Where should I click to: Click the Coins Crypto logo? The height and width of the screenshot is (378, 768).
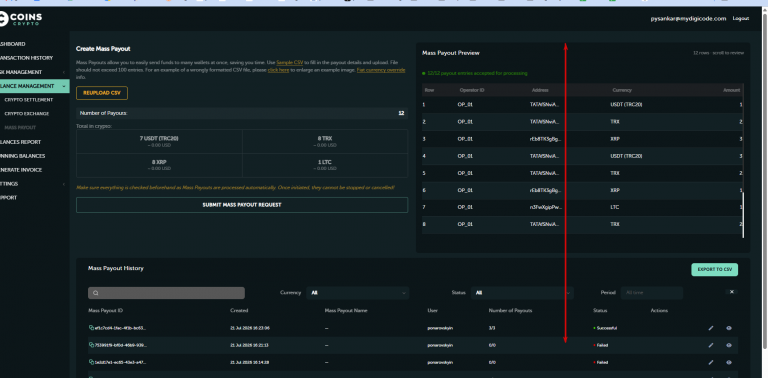(x=21, y=19)
